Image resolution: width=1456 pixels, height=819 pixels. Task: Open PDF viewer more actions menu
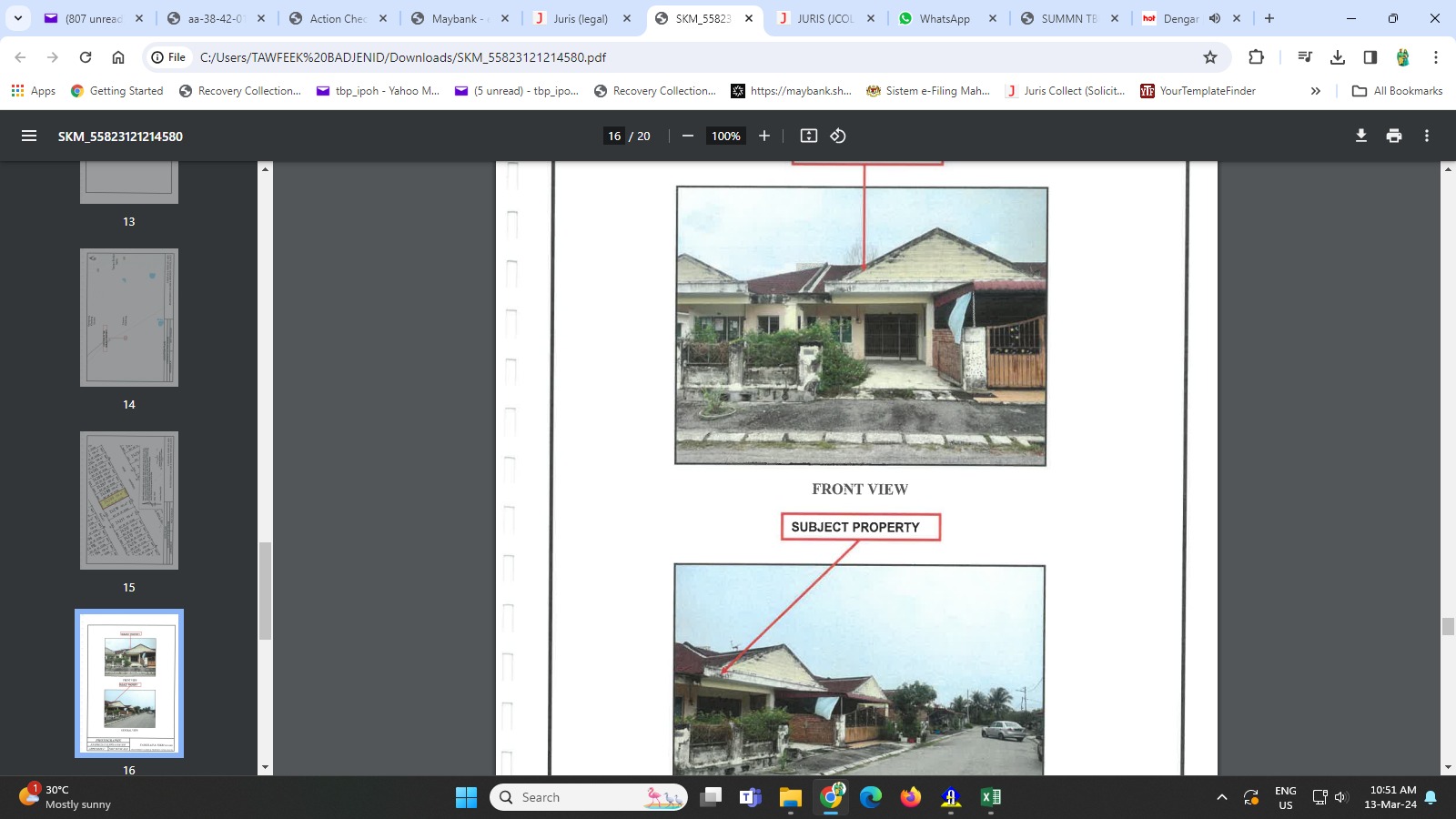point(1427,136)
